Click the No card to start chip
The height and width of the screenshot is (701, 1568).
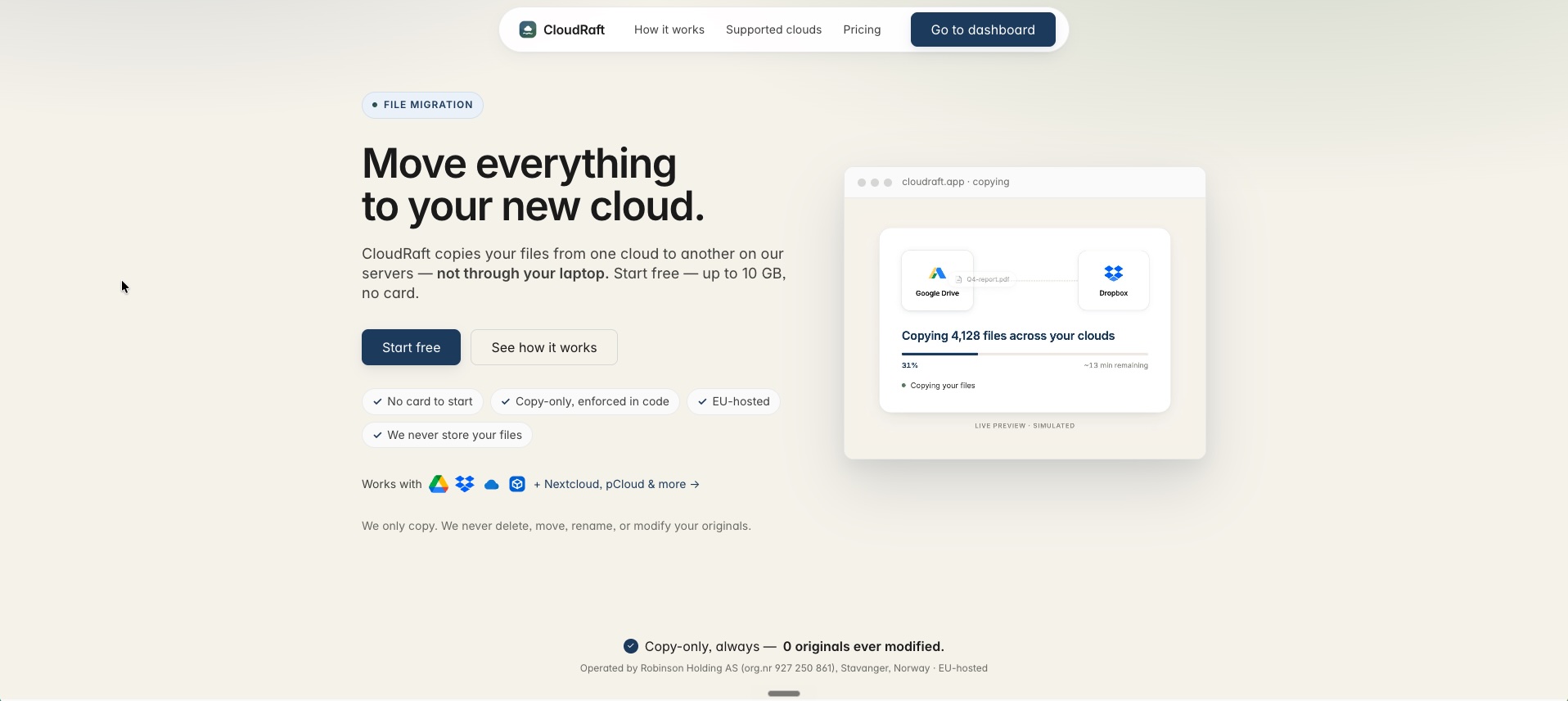click(x=422, y=401)
